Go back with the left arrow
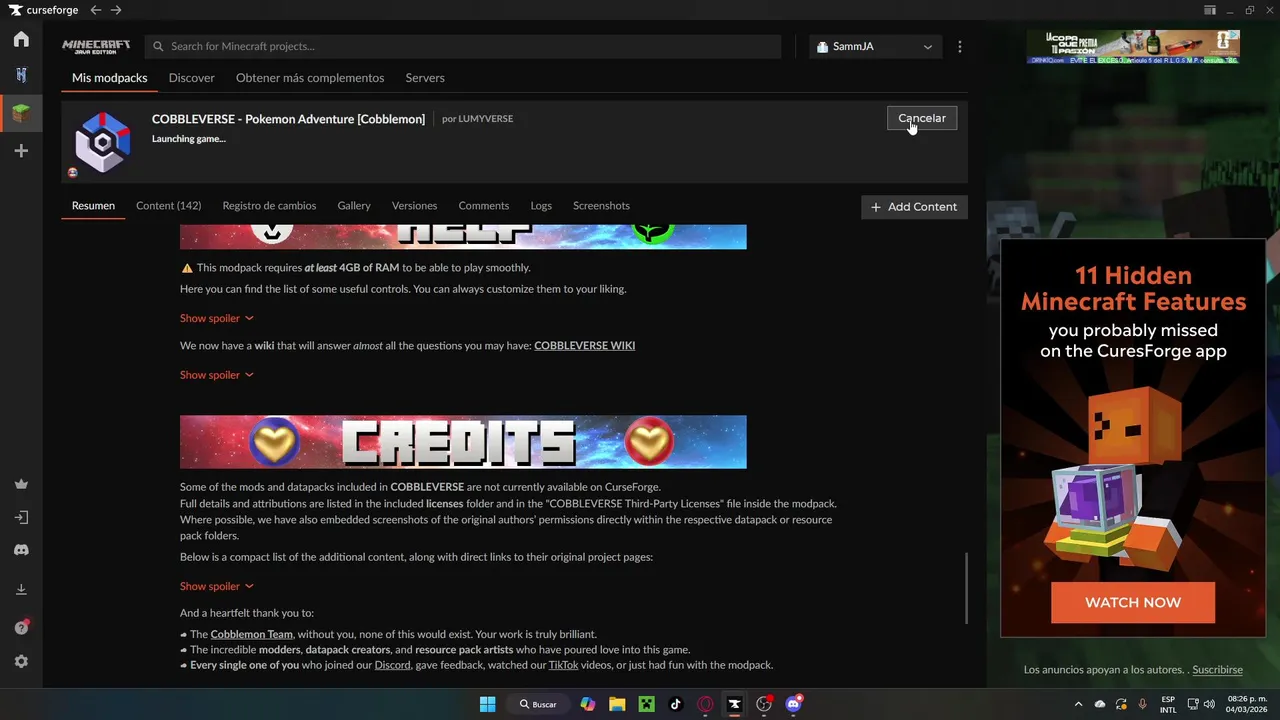Viewport: 1280px width, 720px height. coord(96,10)
